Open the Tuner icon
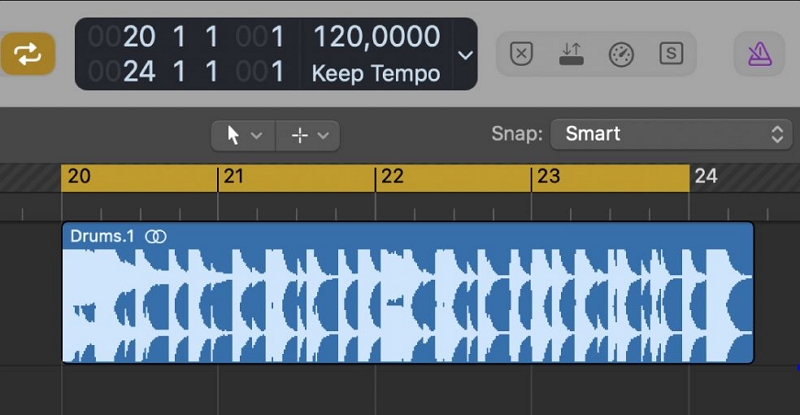This screenshot has width=800, height=415. coord(621,54)
